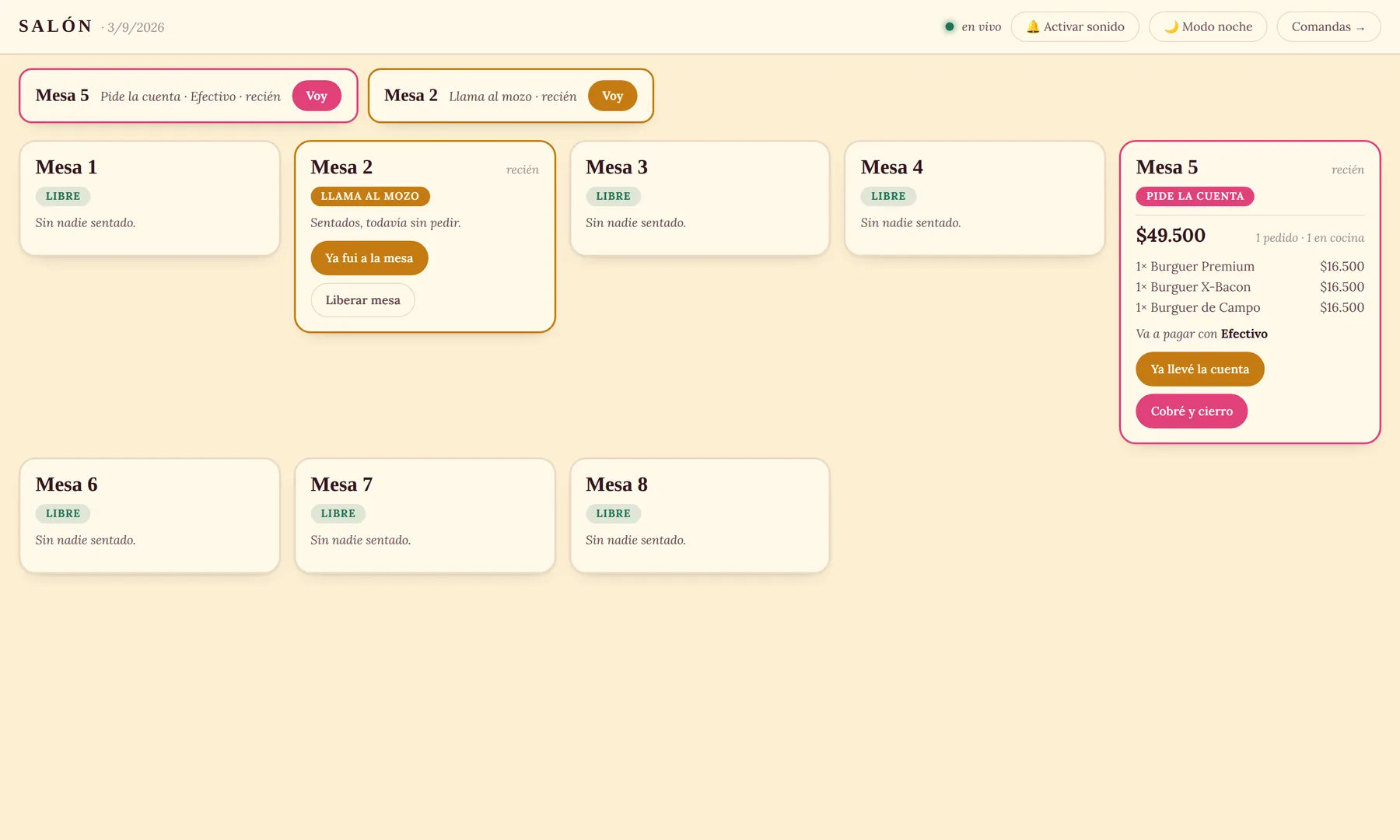Select the Mesa 4 card title
Image resolution: width=1400 pixels, height=840 pixels.
892,167
